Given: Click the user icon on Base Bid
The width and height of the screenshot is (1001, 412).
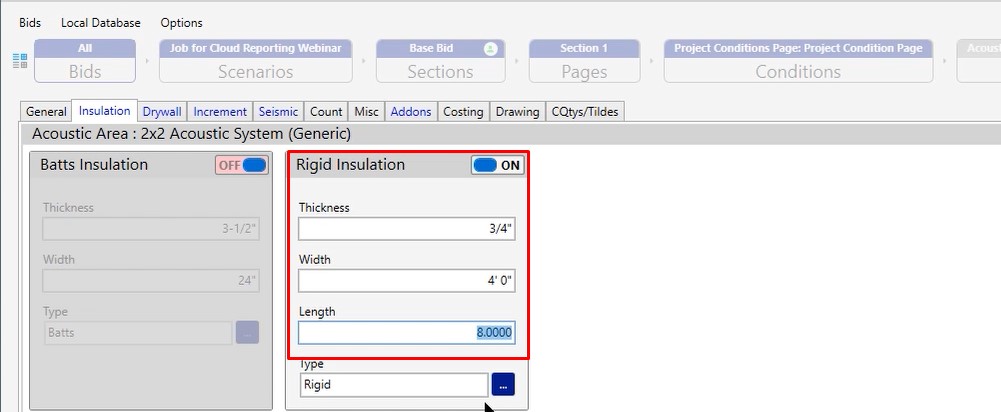Looking at the screenshot, I should (x=490, y=48).
